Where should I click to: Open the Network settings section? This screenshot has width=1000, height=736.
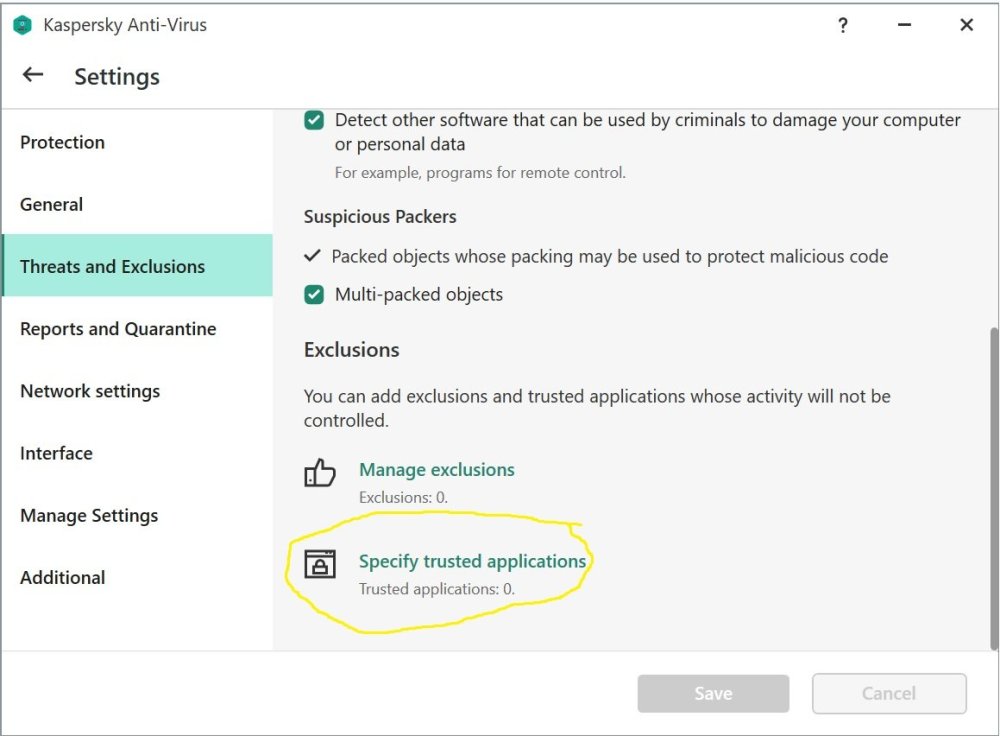[90, 391]
